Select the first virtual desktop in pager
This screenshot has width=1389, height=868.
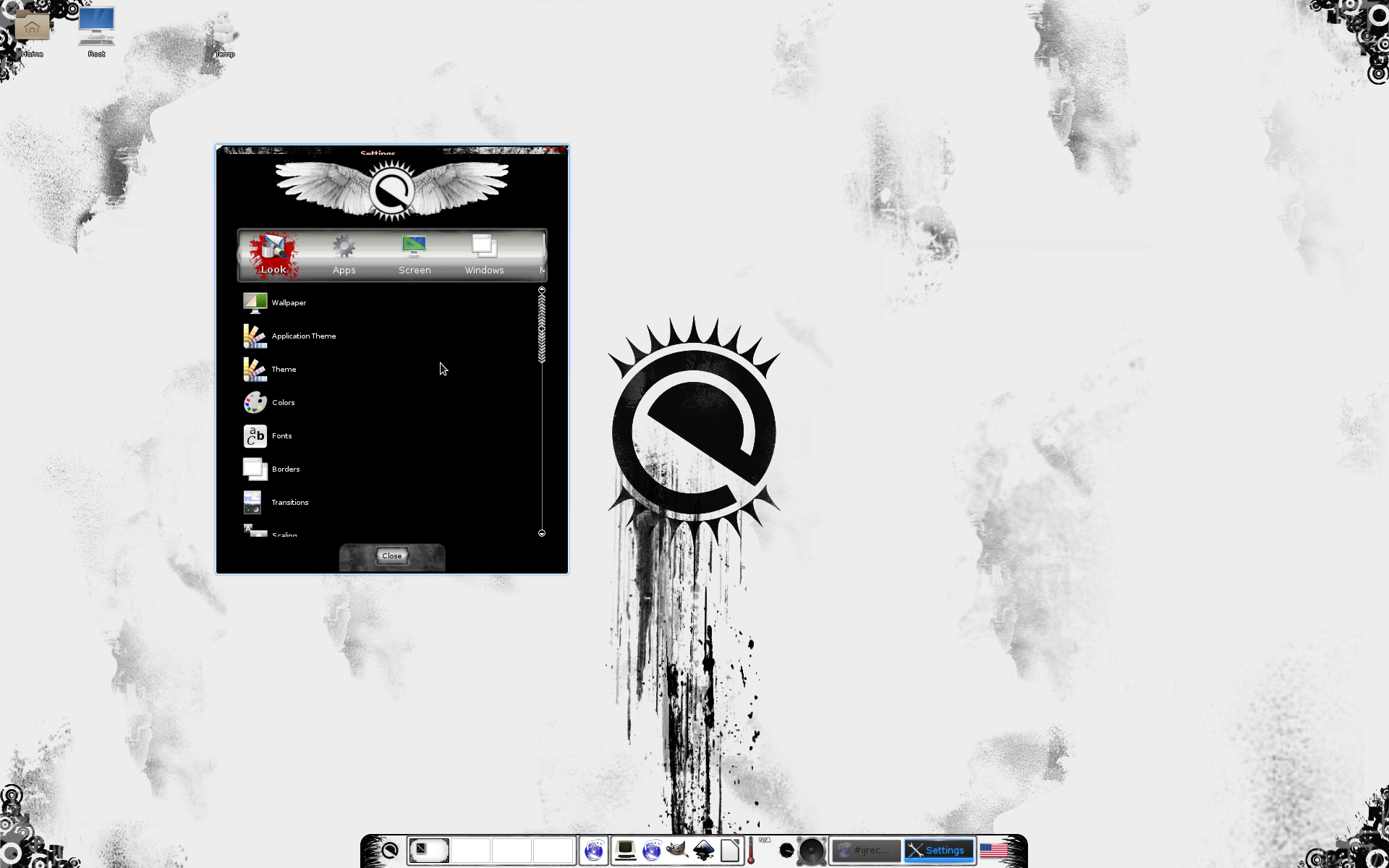429,850
